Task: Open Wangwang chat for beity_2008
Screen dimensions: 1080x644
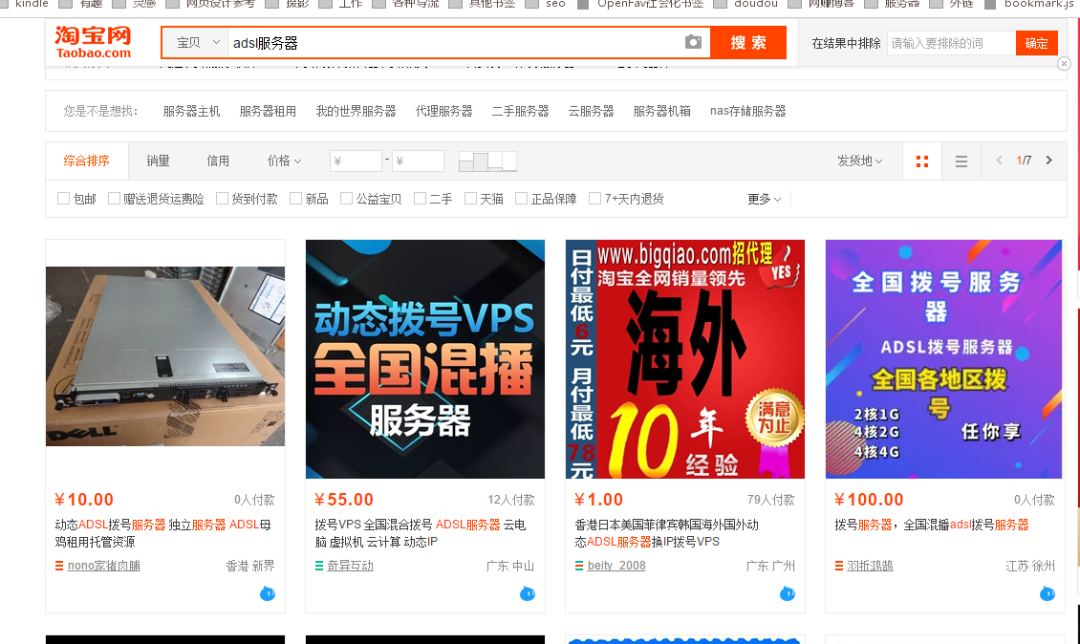Action: click(787, 594)
